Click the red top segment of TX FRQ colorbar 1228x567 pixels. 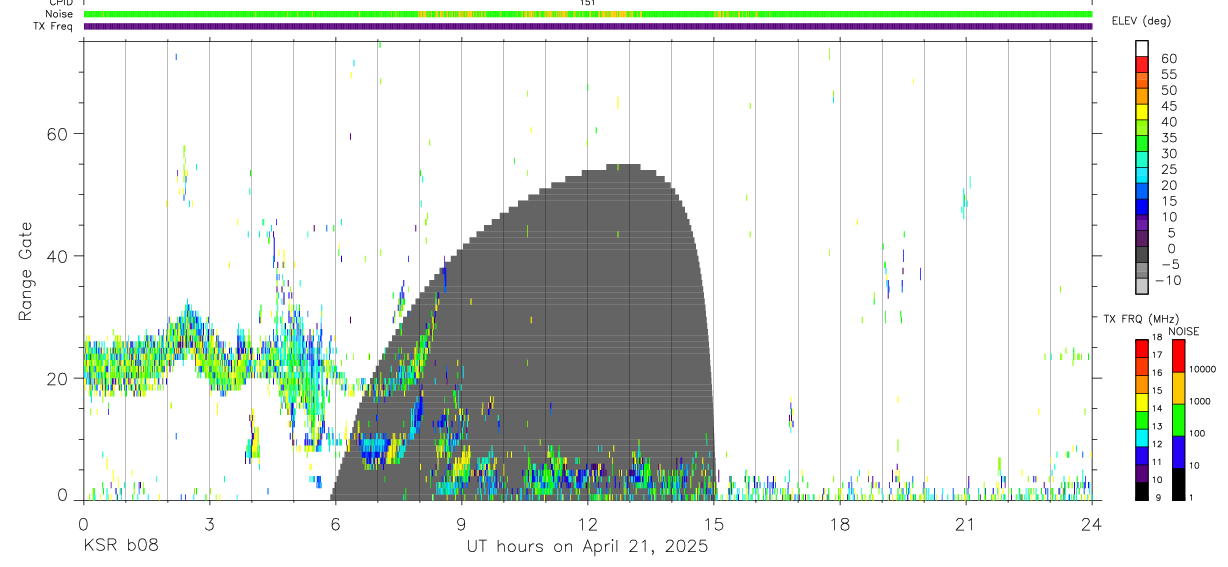[1143, 349]
